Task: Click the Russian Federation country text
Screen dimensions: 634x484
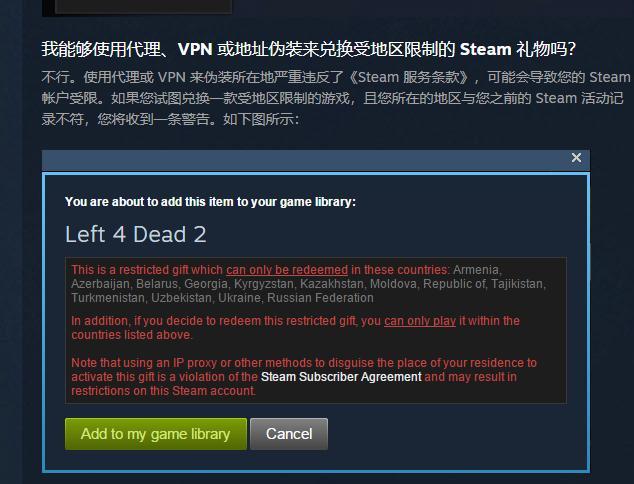Action: coord(320,298)
